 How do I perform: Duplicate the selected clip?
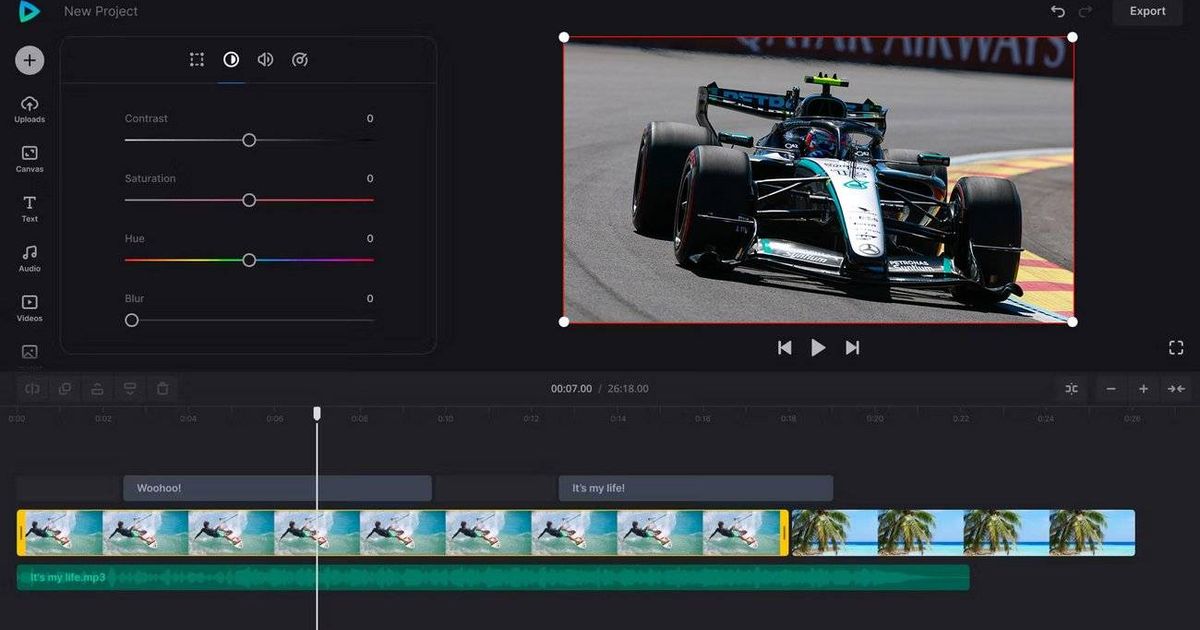tap(65, 388)
